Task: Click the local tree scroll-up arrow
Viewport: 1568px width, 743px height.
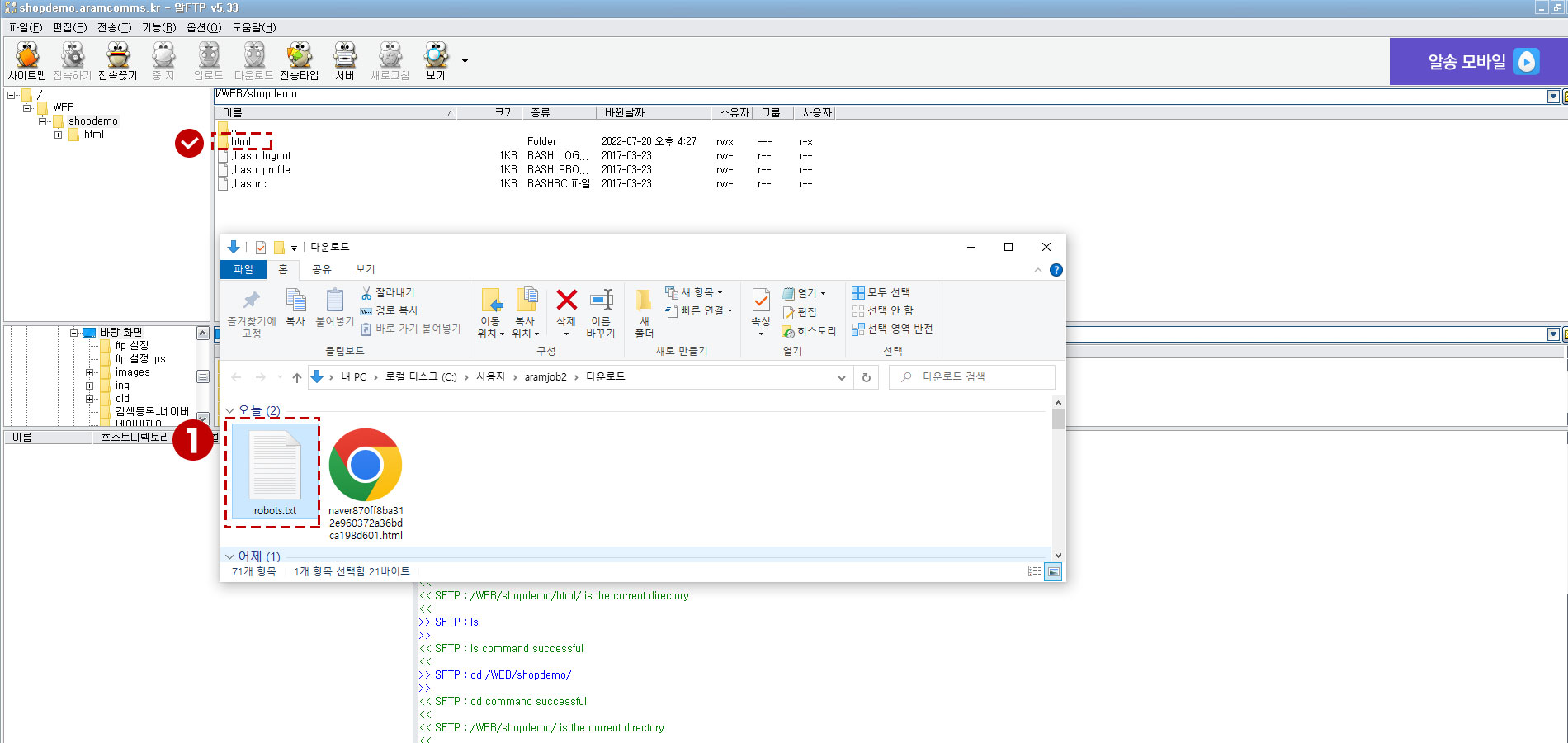Action: [203, 334]
